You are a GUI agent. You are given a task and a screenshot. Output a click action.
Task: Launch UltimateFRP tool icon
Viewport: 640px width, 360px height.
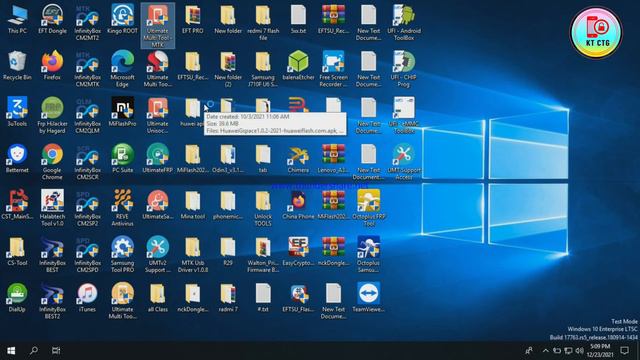[x=158, y=159]
